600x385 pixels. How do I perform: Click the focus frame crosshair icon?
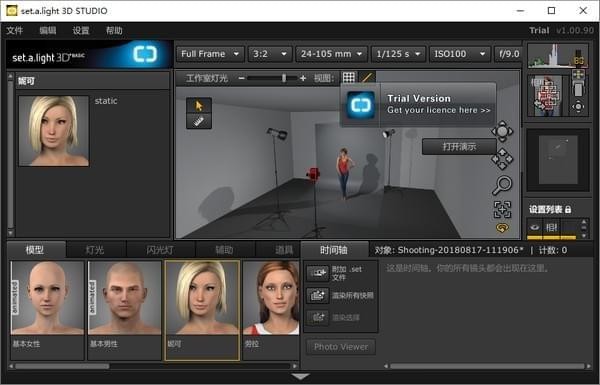502,210
